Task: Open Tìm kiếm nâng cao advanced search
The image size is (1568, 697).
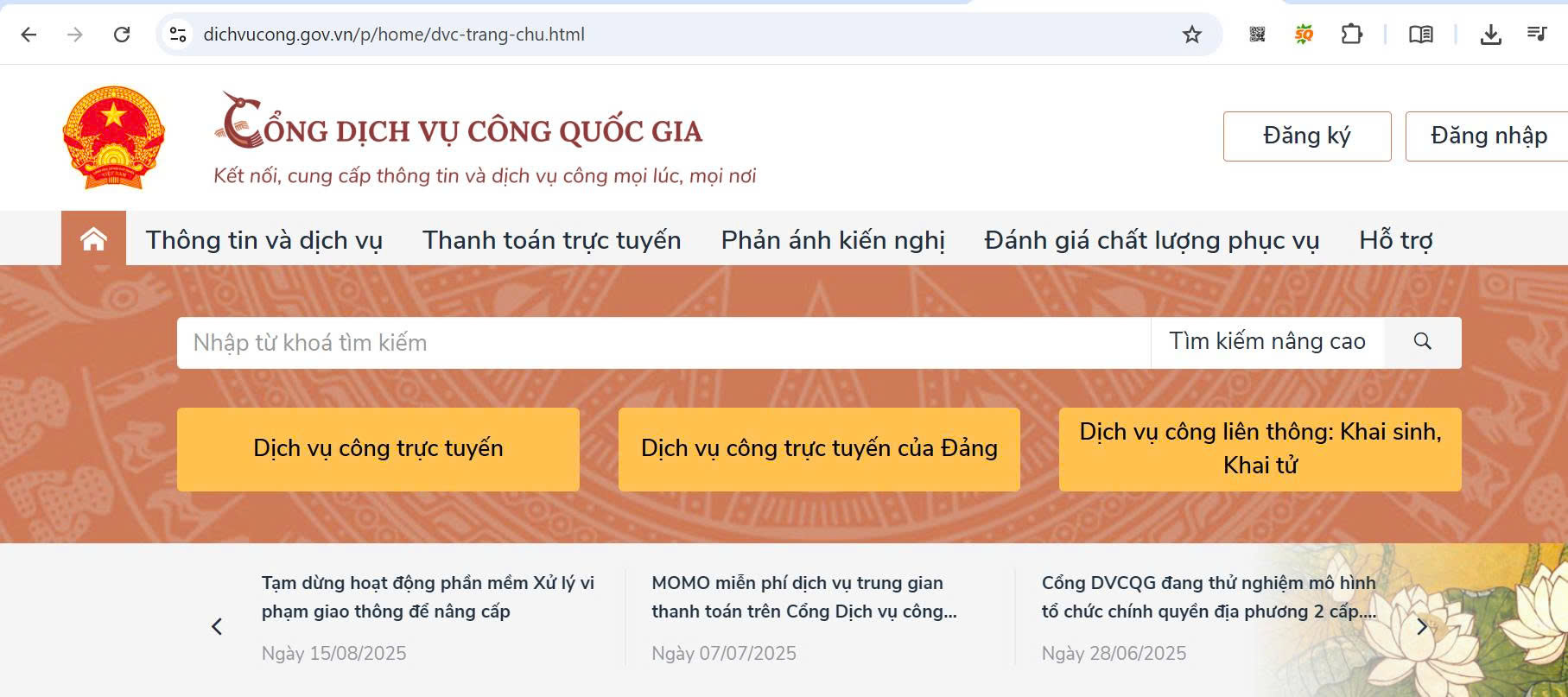Action: pyautogui.click(x=1266, y=342)
